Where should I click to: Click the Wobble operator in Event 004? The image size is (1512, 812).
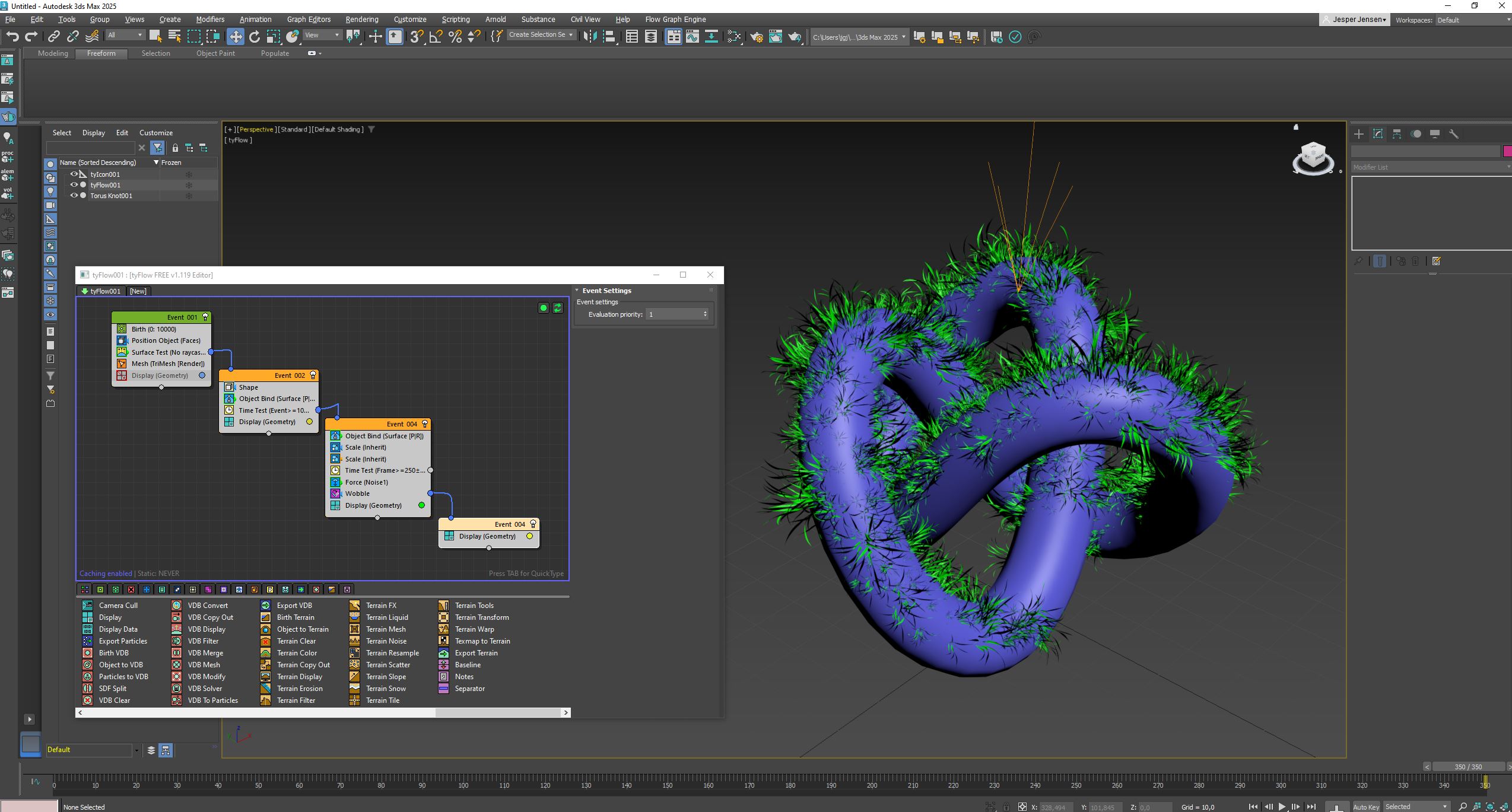pyautogui.click(x=357, y=493)
